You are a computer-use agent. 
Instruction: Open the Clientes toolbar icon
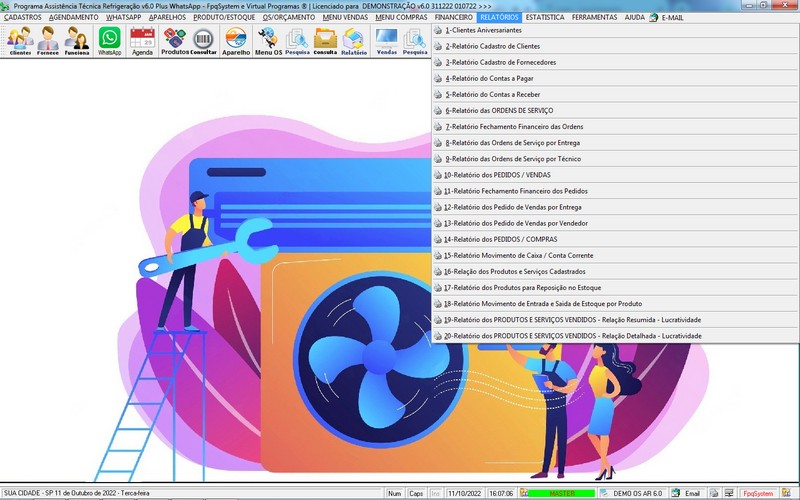(x=20, y=41)
